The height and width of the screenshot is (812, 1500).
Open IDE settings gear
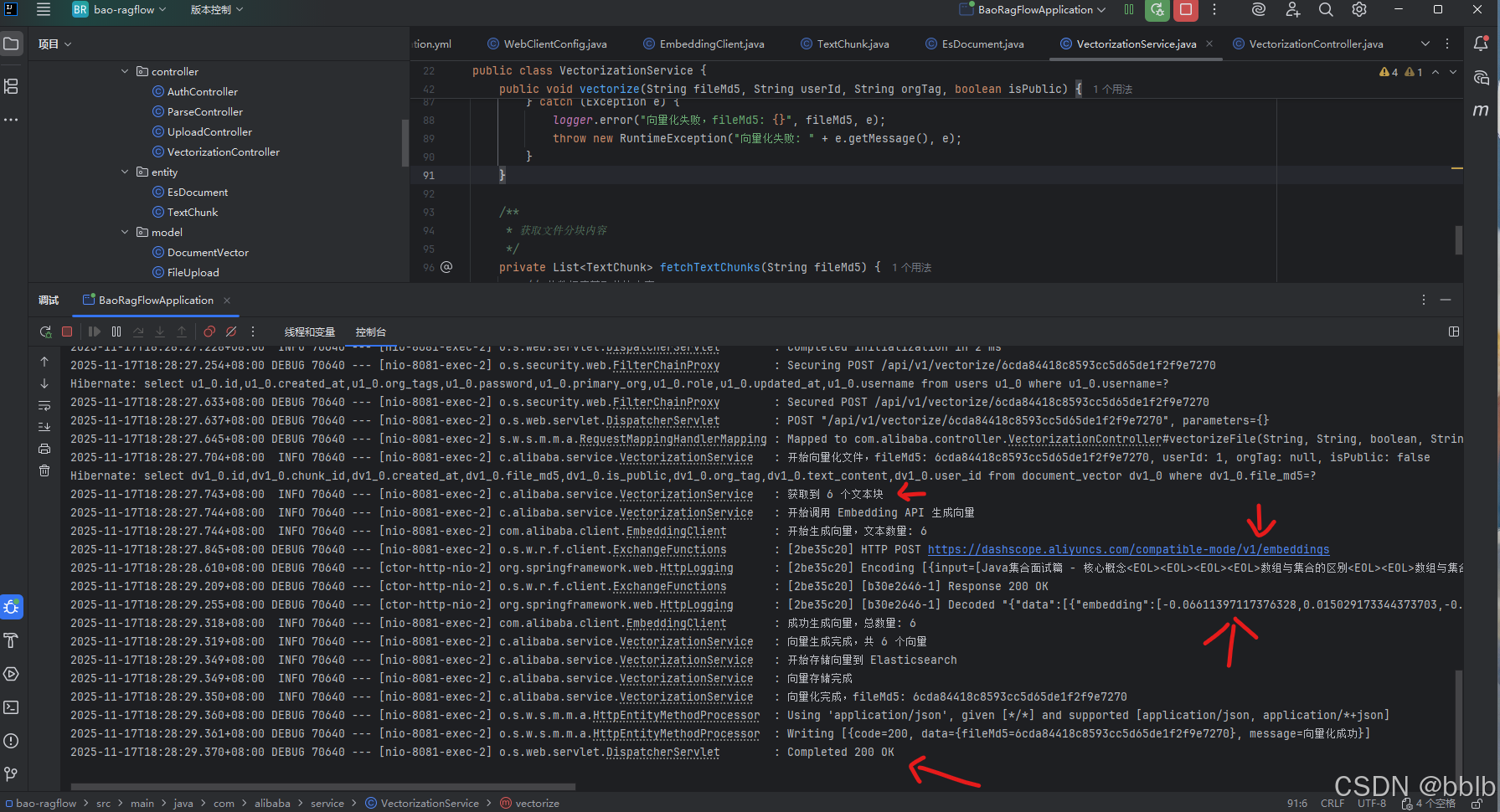point(1359,10)
